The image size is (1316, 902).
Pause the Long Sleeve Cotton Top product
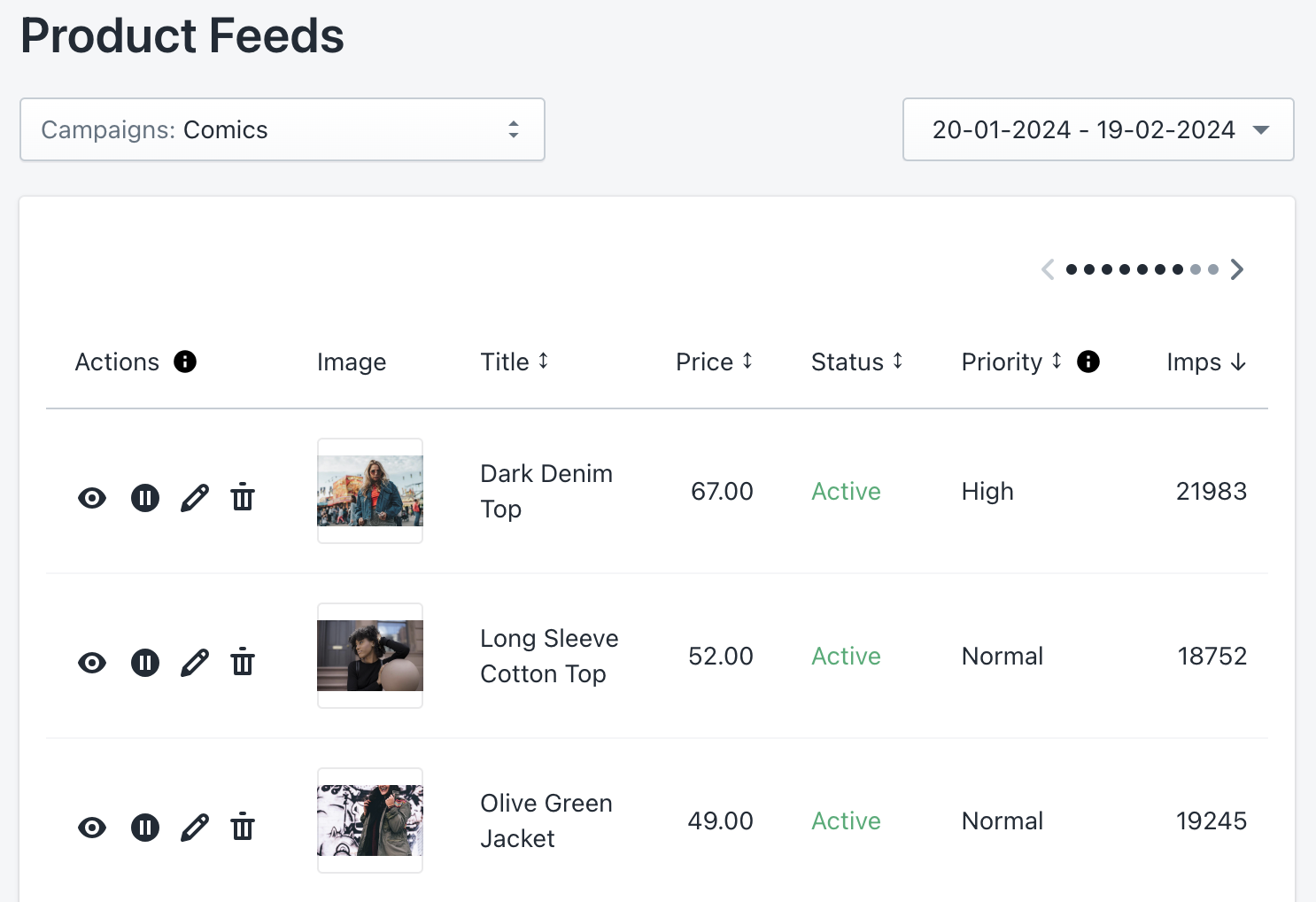pos(145,662)
